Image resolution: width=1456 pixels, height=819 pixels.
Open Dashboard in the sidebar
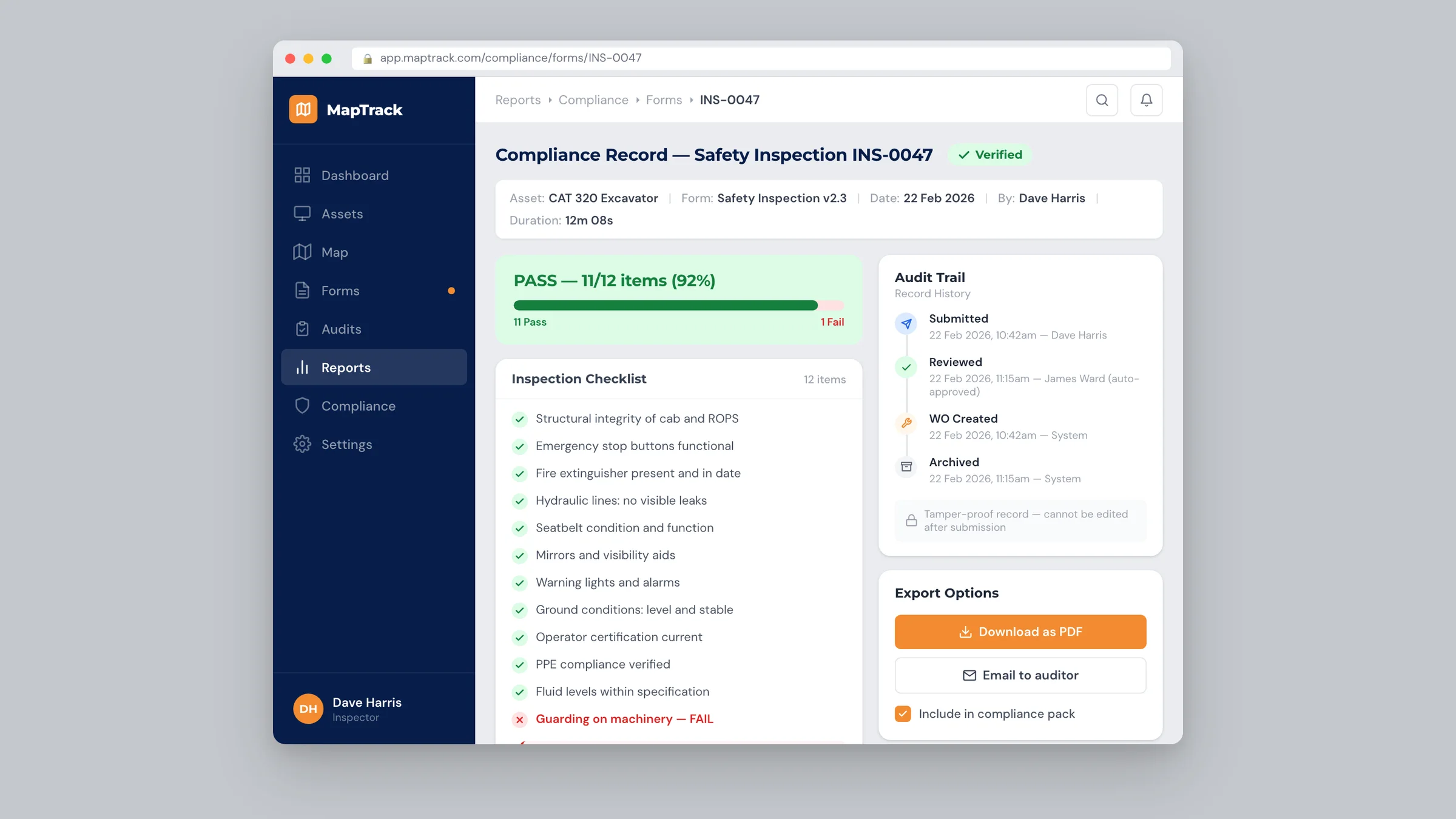pyautogui.click(x=374, y=175)
